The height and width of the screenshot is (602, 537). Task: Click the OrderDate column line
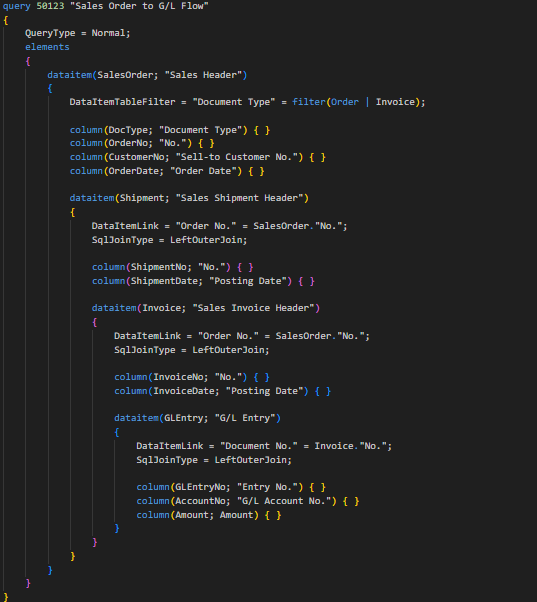pos(167,171)
